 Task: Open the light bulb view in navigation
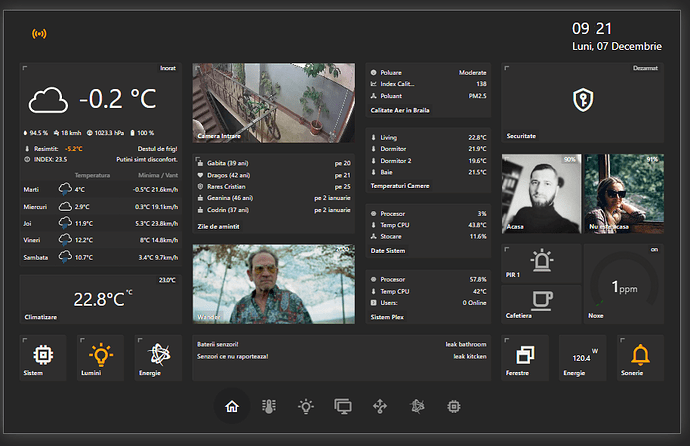(306, 406)
